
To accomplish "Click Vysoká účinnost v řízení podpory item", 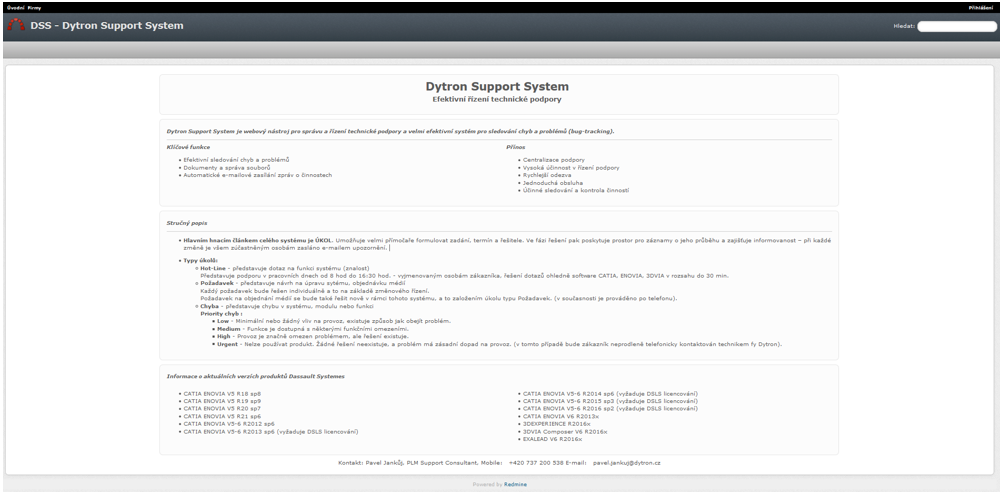I will (571, 167).
